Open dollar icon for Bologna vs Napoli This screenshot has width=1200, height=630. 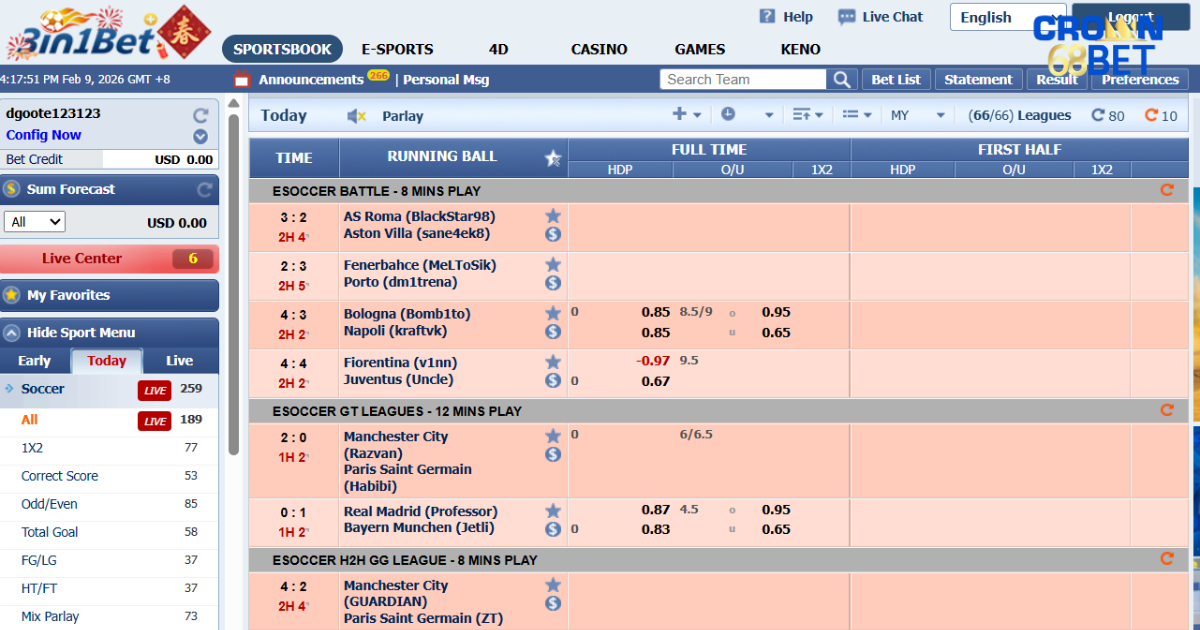tap(553, 331)
